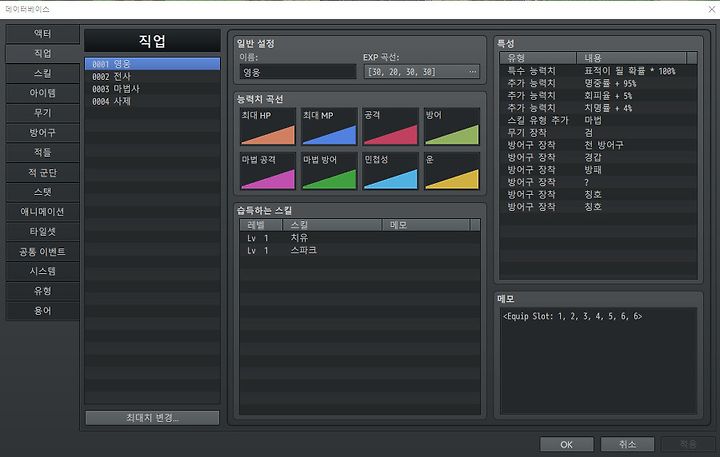Select class 0001 영웅 in list
This screenshot has height=457, width=720.
tap(152, 64)
